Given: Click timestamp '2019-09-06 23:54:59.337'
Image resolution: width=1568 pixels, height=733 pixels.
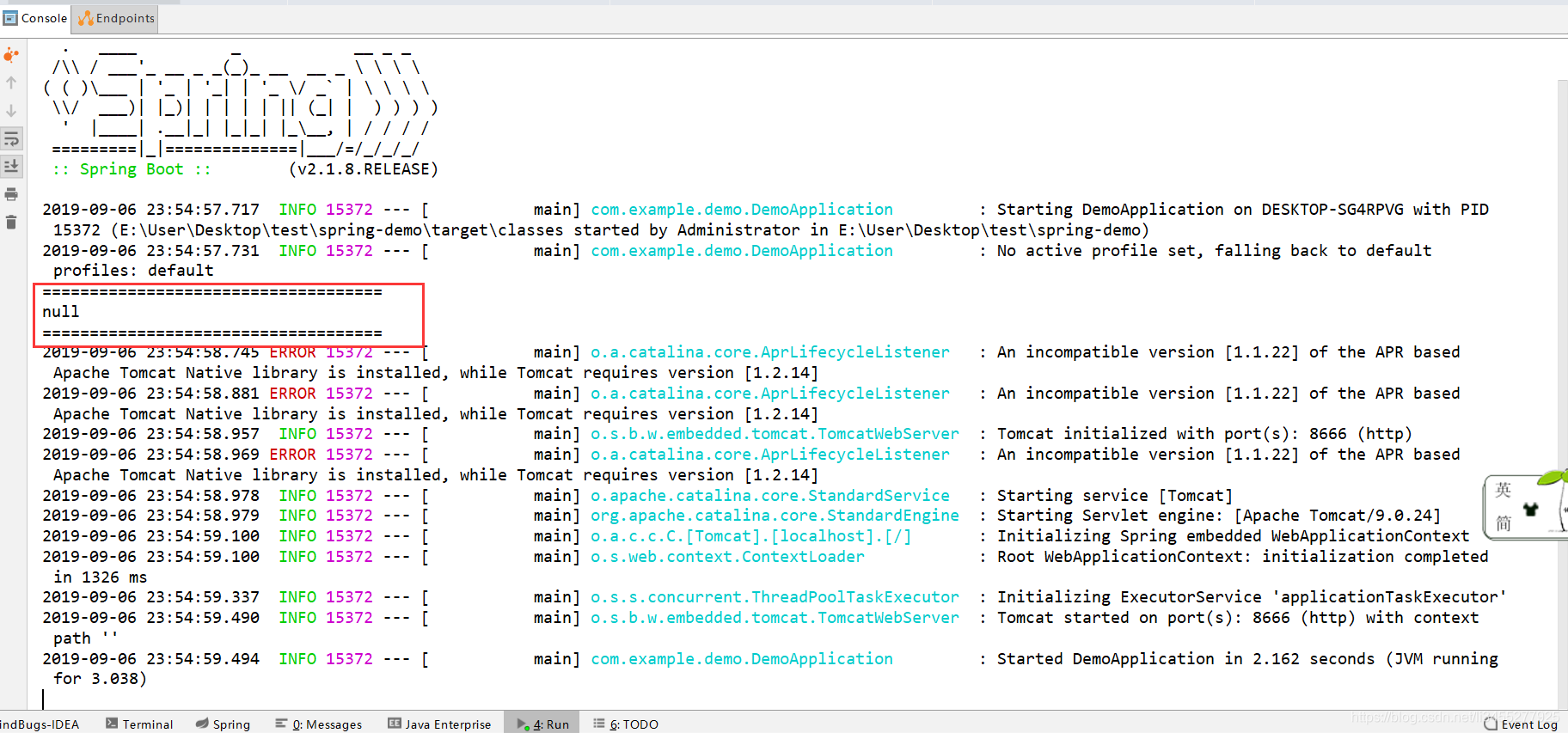Looking at the screenshot, I should [150, 597].
